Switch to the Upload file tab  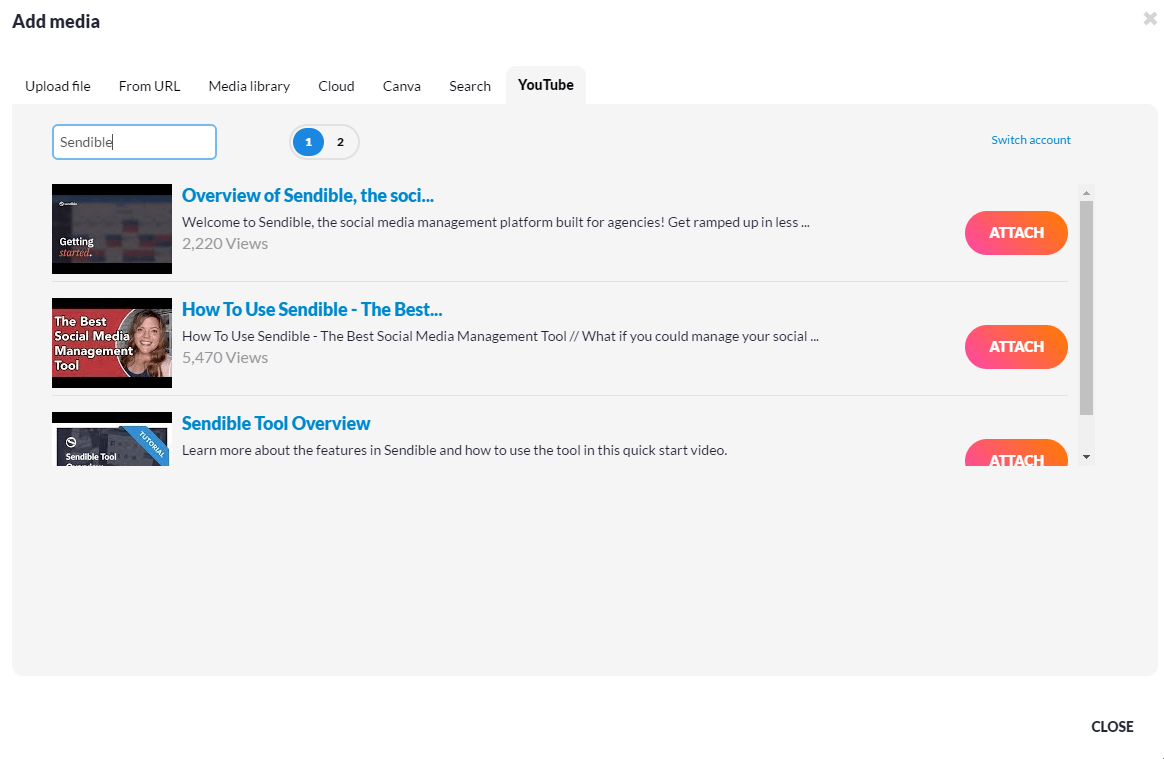coord(58,86)
